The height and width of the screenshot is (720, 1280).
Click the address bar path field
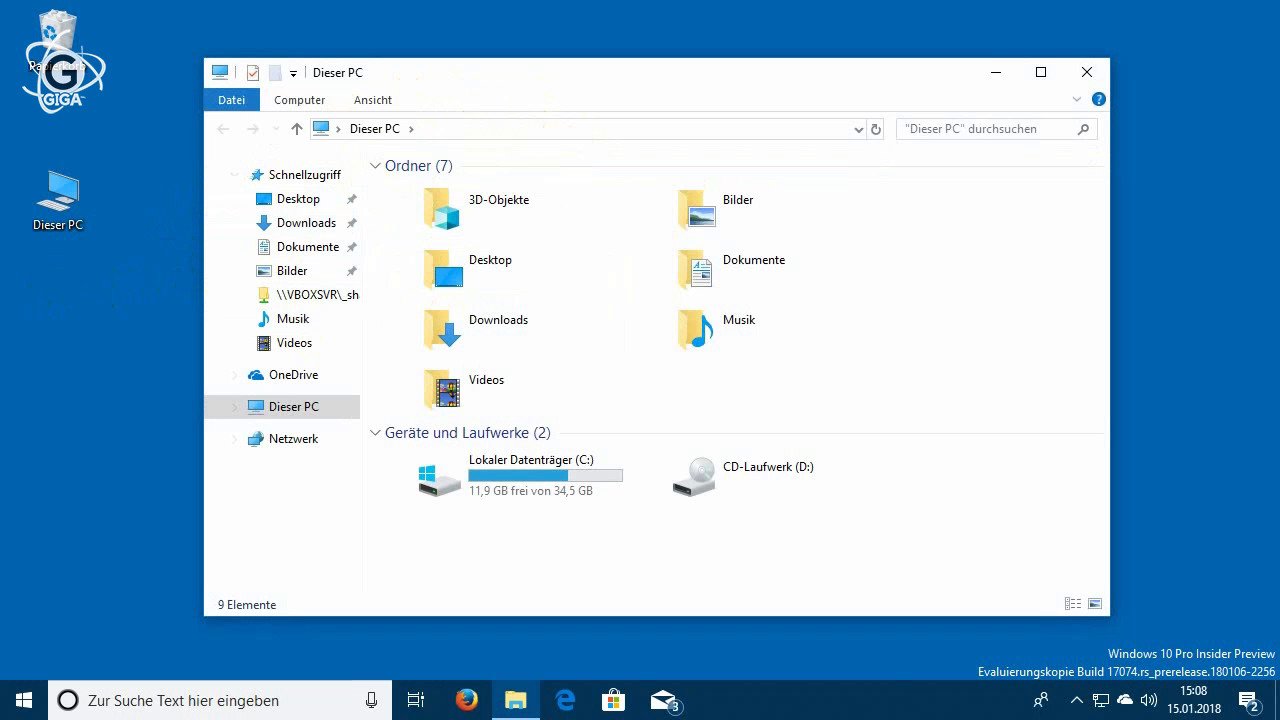click(588, 129)
